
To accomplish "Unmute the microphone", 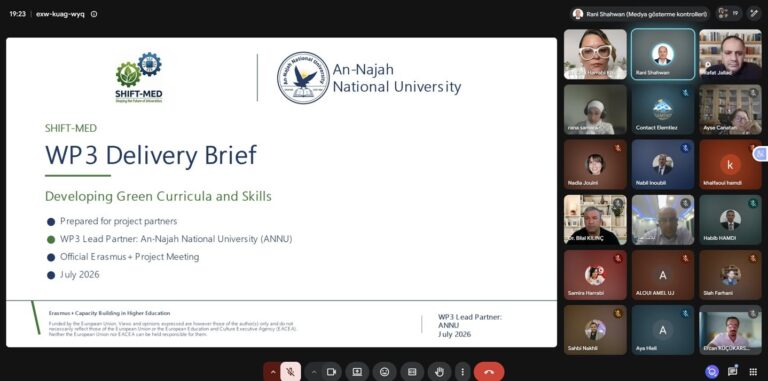I will (x=290, y=372).
